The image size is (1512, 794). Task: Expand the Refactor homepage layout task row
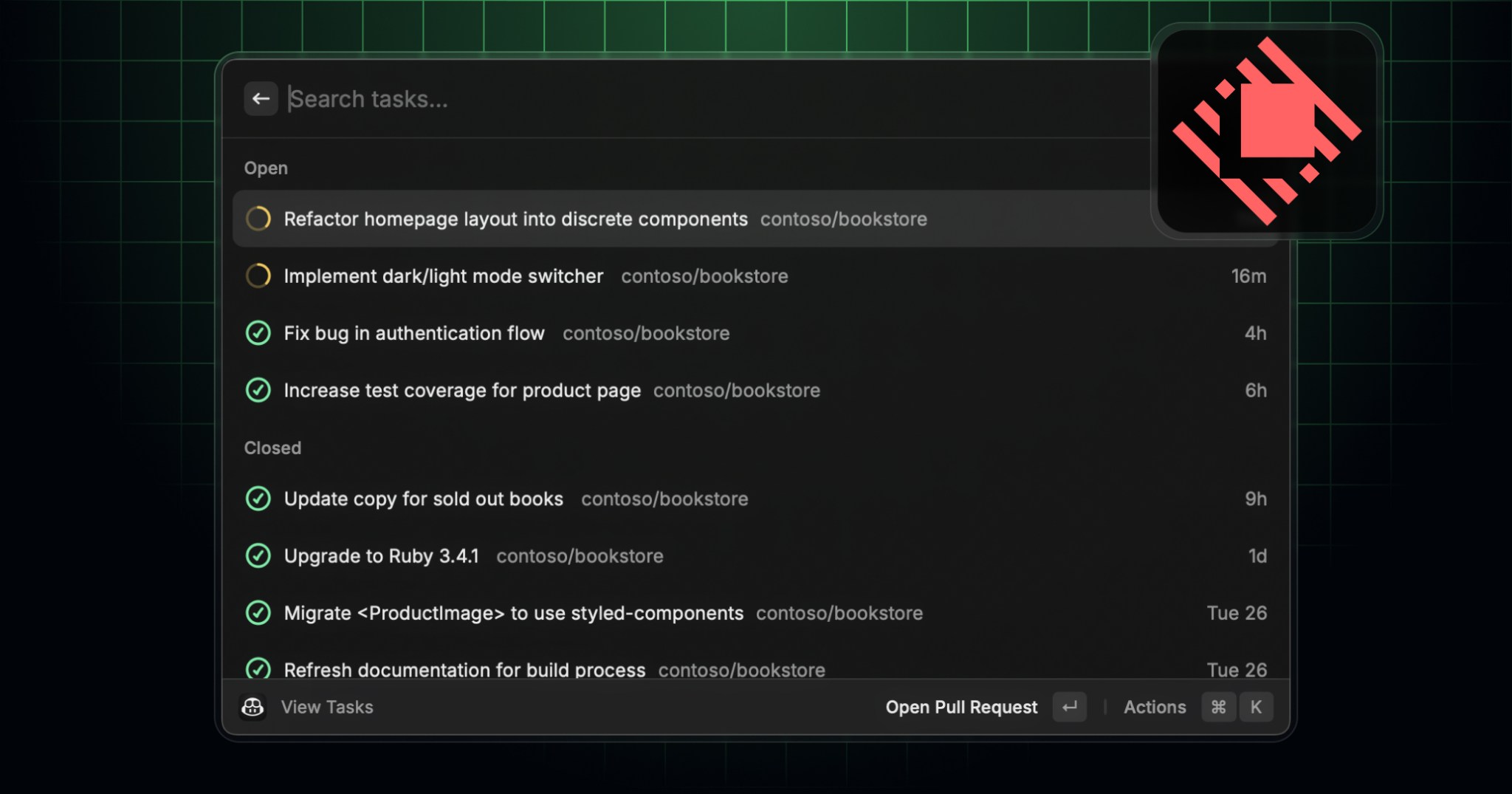coord(516,219)
